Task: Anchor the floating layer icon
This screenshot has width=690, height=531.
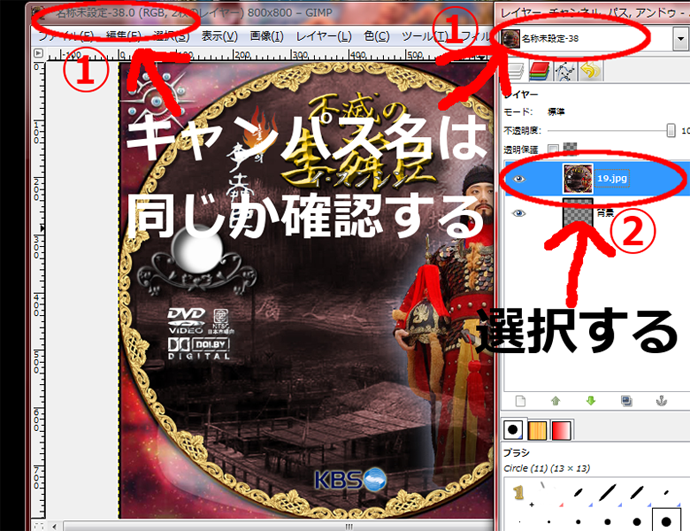Action: point(661,401)
